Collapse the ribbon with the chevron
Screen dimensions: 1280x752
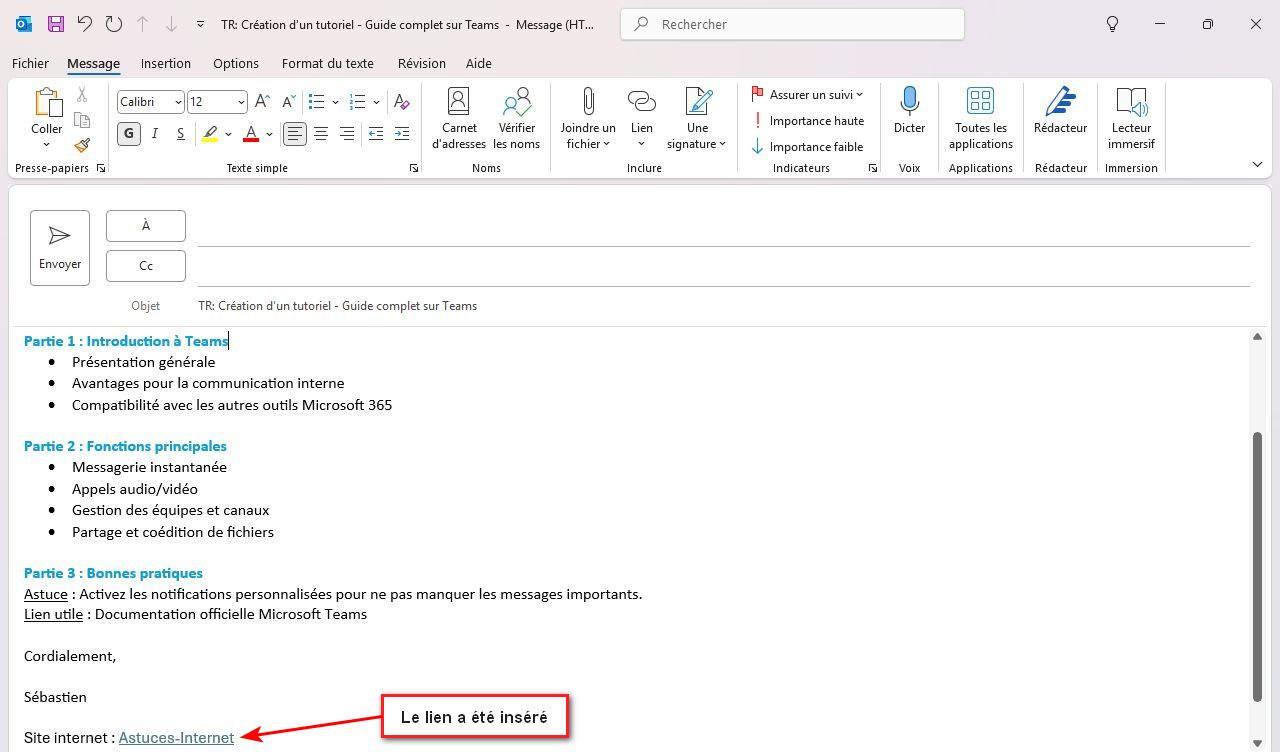(x=1257, y=164)
